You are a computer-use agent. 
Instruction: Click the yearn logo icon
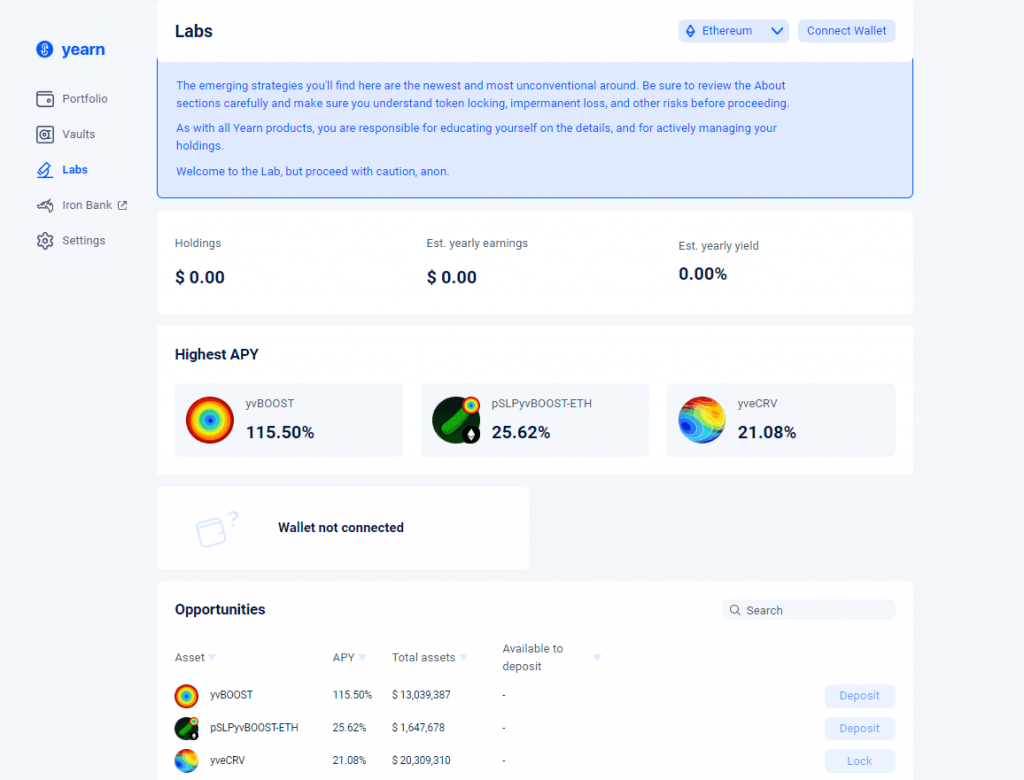(44, 49)
